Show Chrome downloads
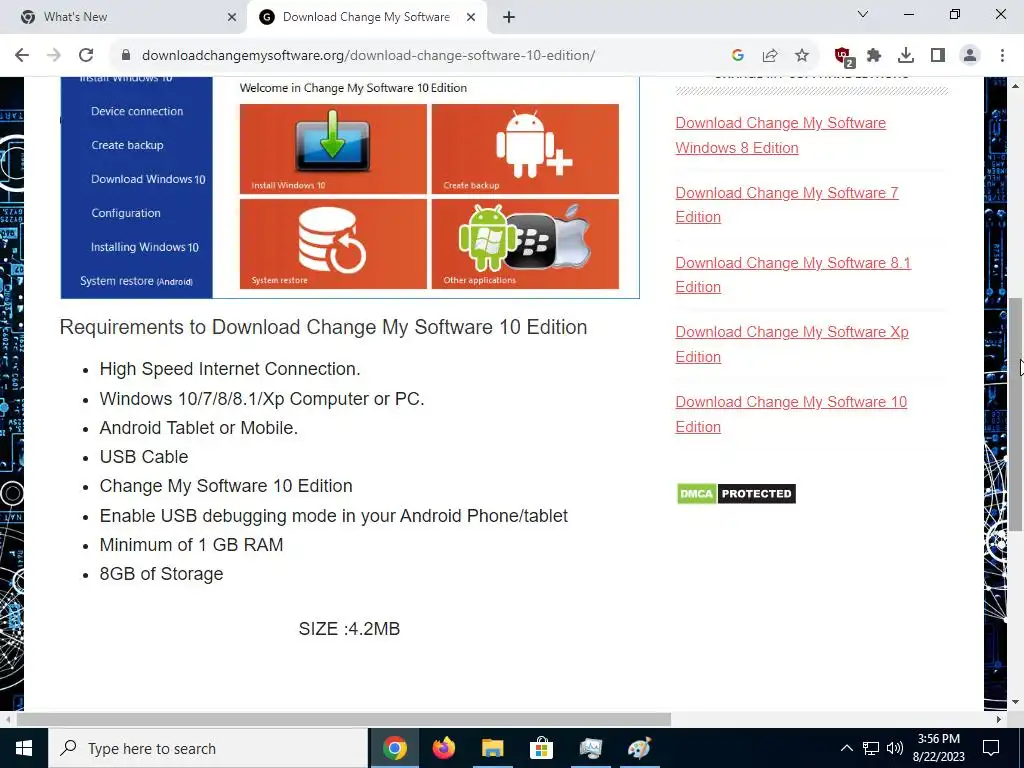This screenshot has height=768, width=1024. point(906,56)
